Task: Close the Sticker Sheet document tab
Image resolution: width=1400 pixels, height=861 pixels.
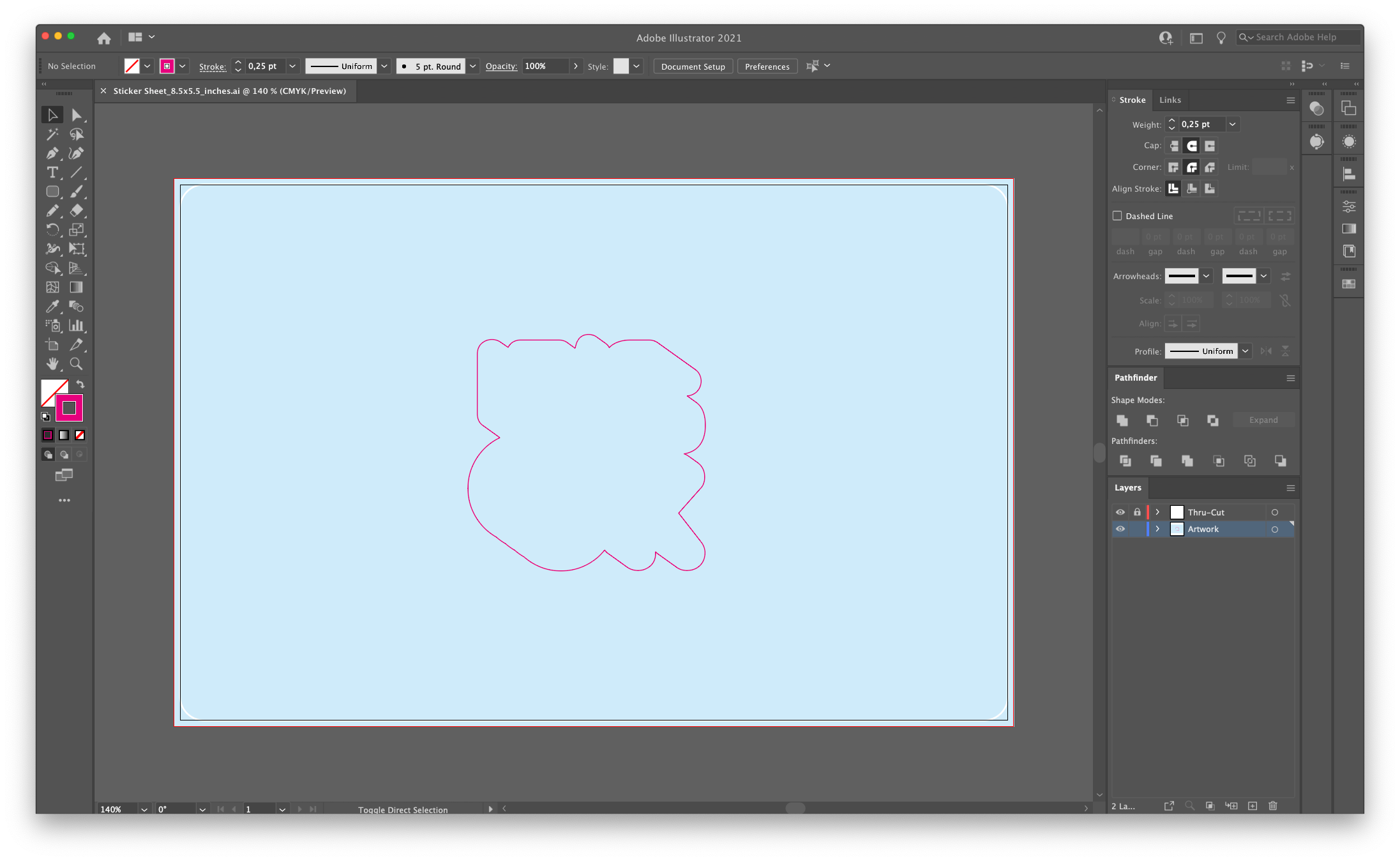Action: 103,91
